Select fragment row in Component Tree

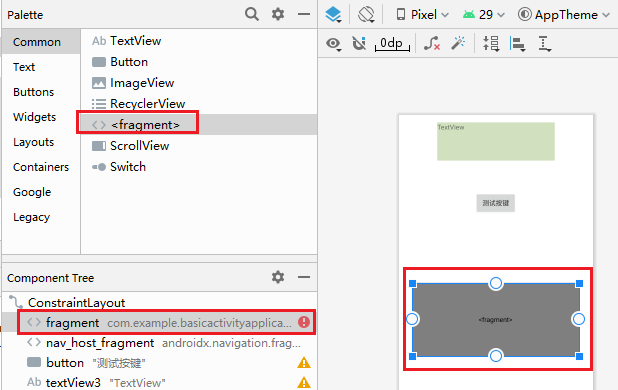point(159,322)
